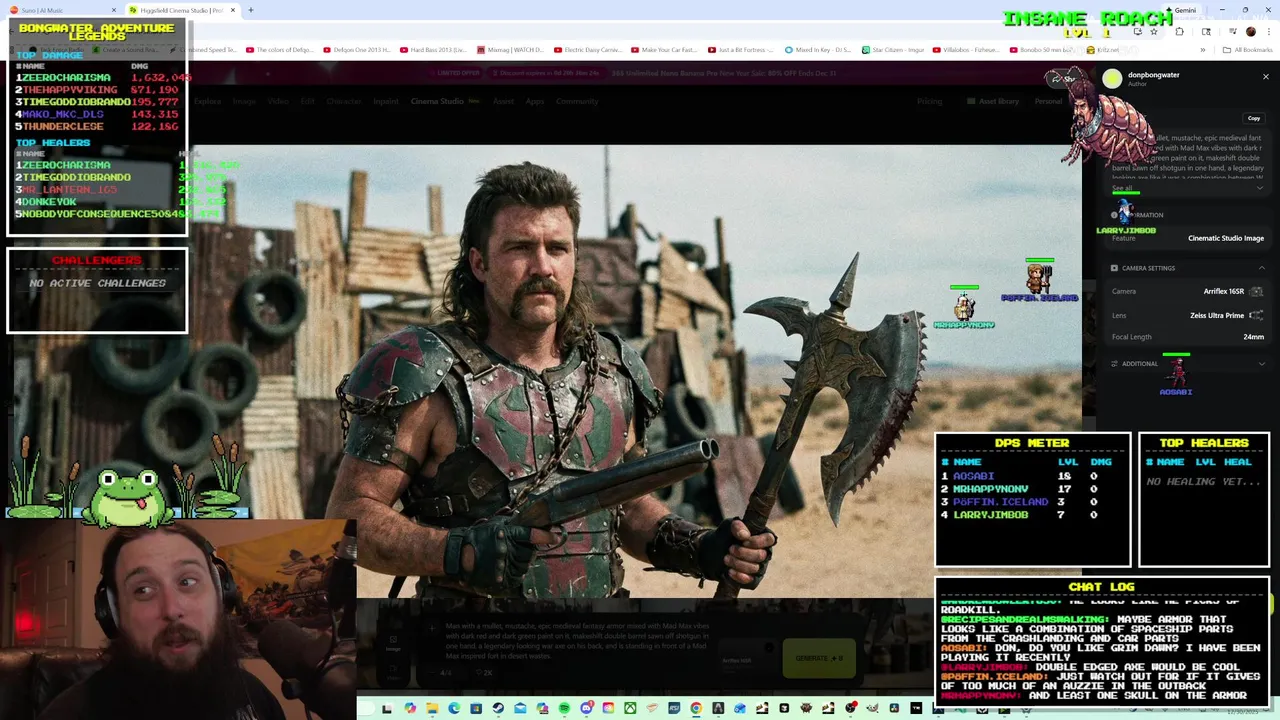Open Task View on the taskbar
1280x720 pixels.
point(387,708)
